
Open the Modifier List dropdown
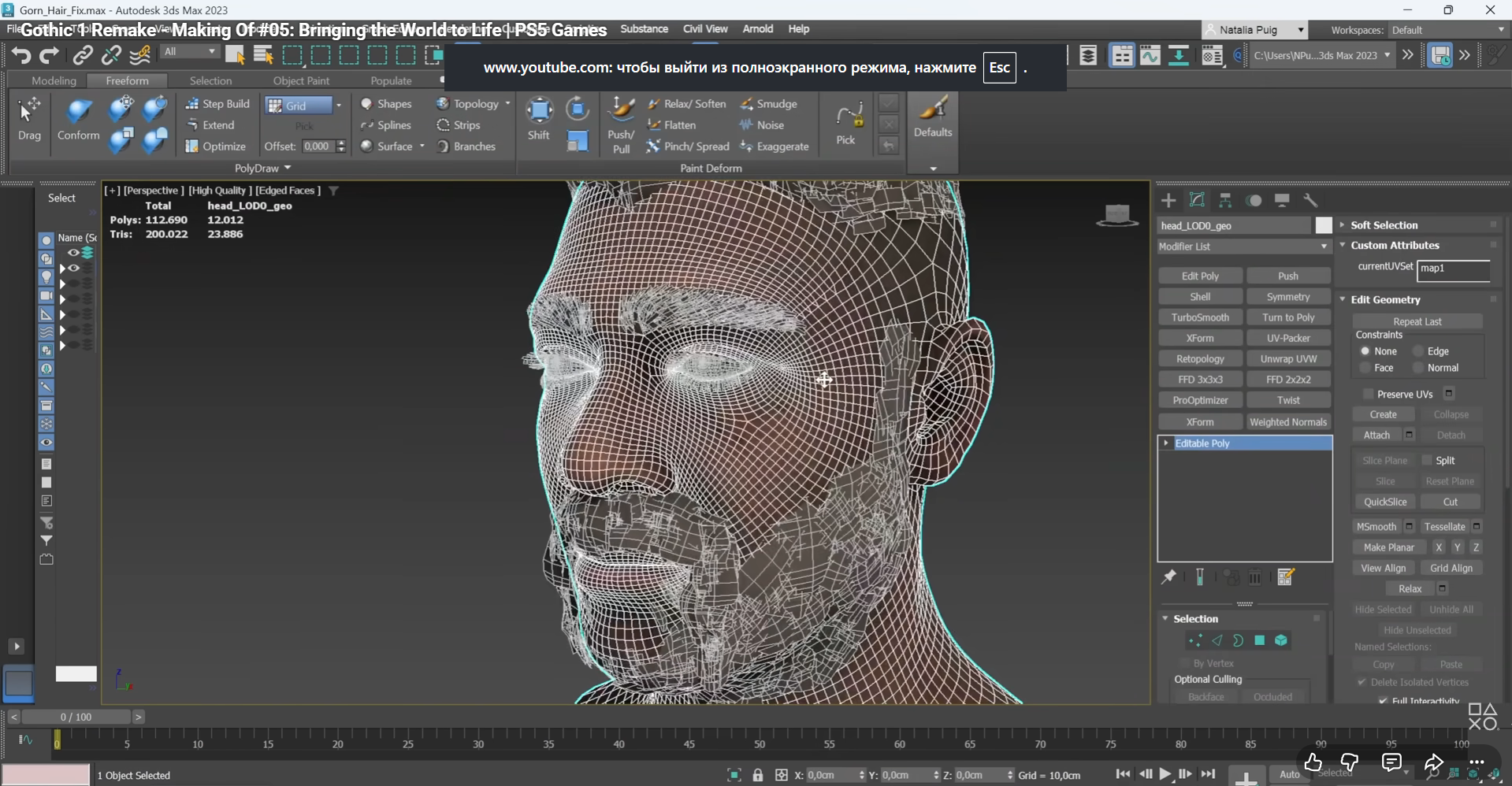[x=1244, y=247]
